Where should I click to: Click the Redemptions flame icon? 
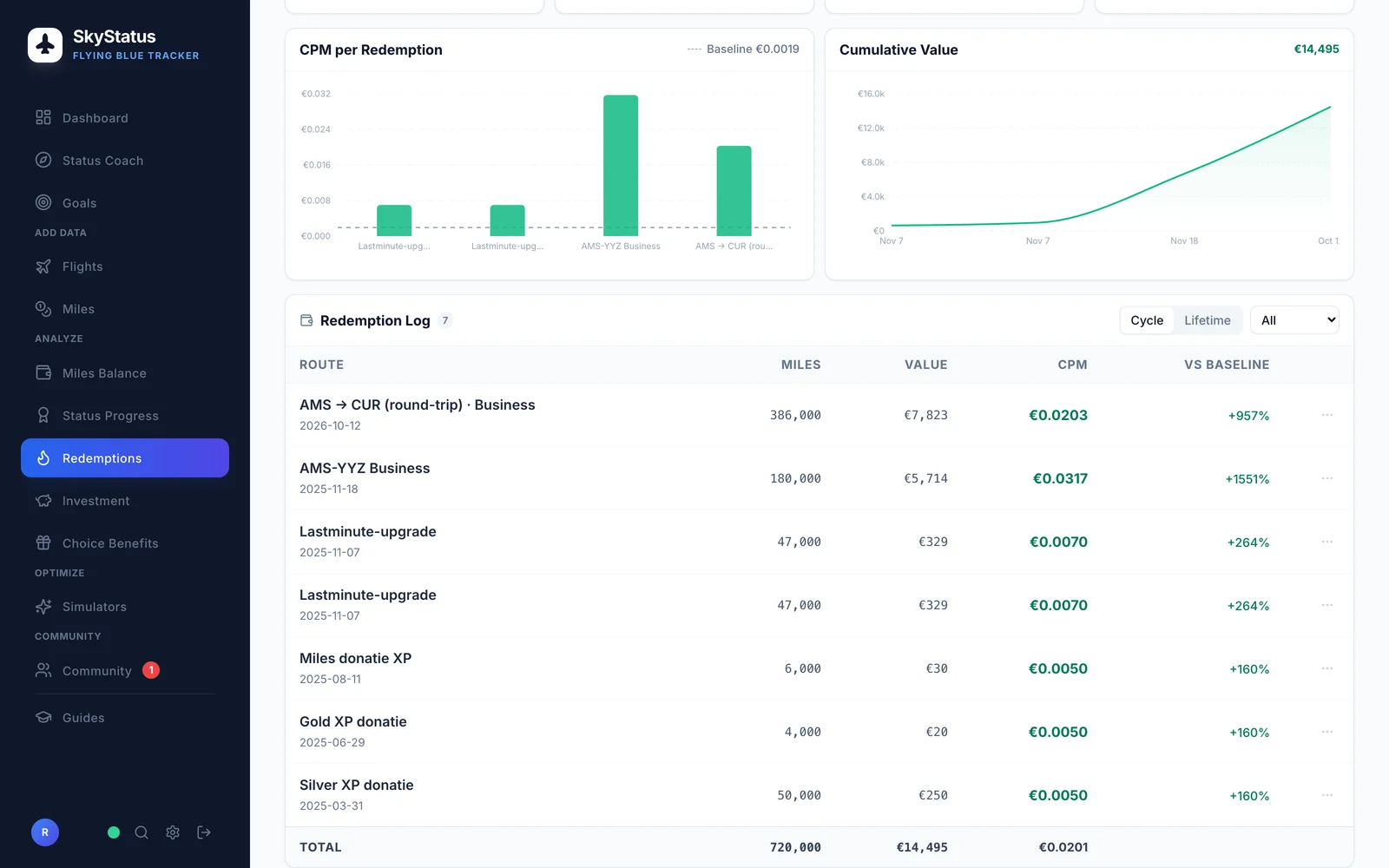tap(43, 458)
